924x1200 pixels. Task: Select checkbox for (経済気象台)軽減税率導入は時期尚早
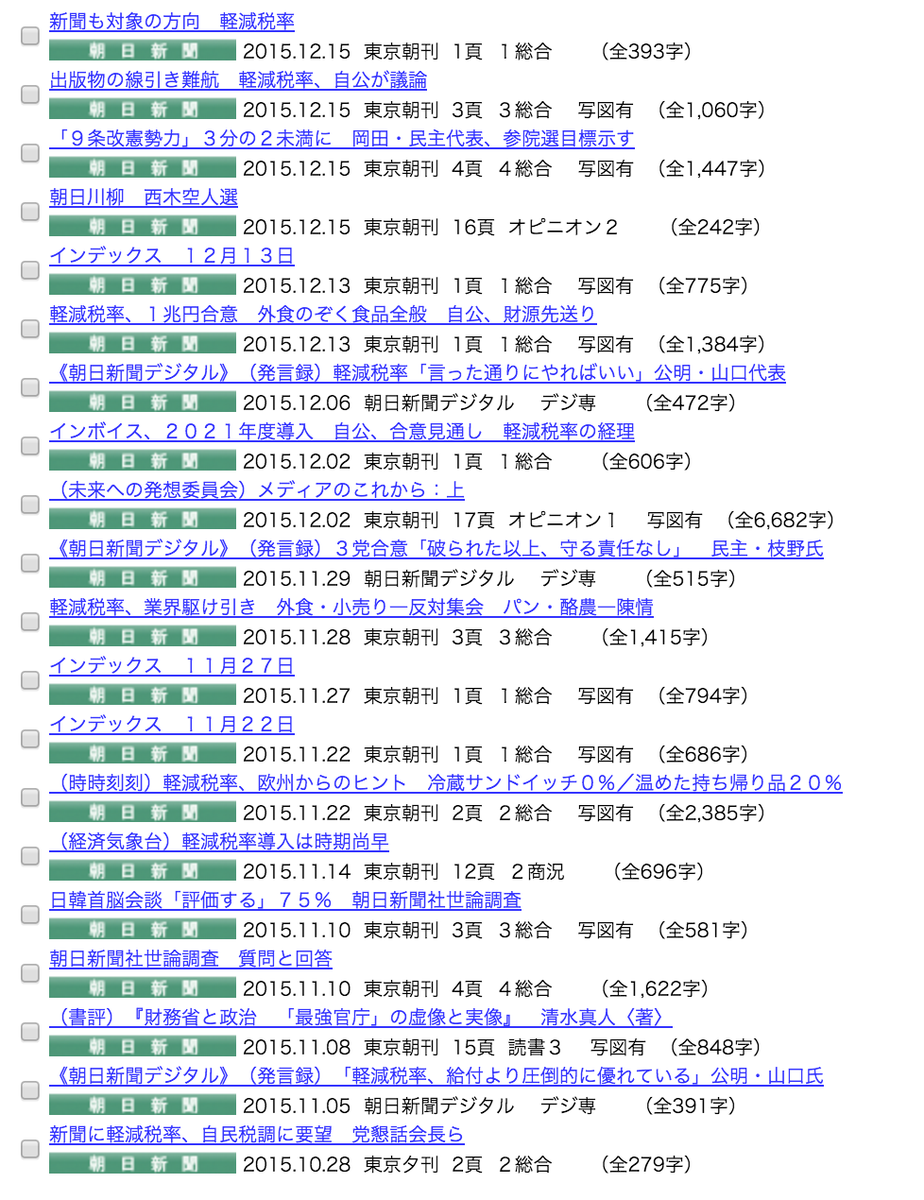click(x=30, y=855)
